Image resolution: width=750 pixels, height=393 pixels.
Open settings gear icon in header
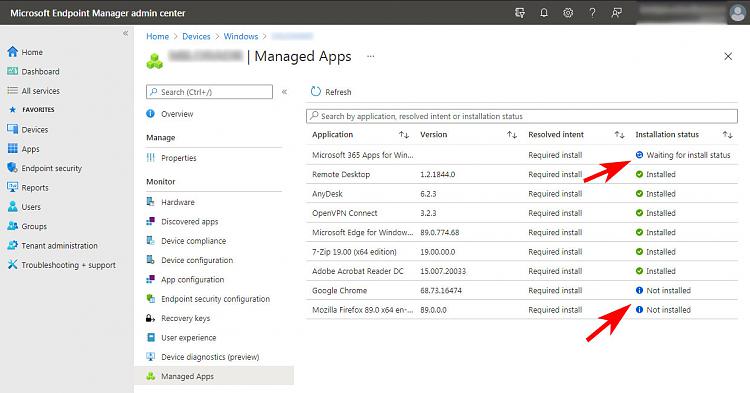(x=568, y=13)
